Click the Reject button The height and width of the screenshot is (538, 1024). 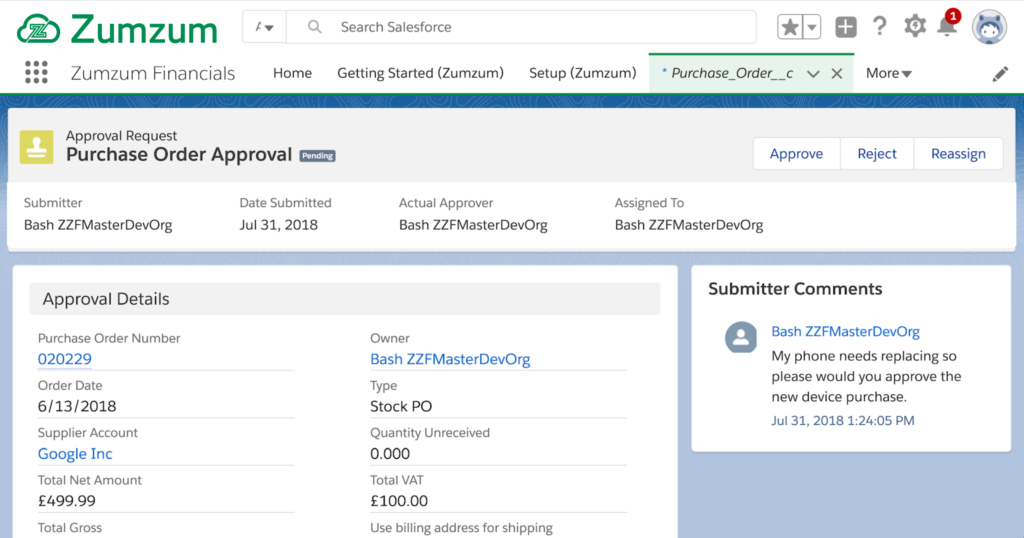pos(877,153)
